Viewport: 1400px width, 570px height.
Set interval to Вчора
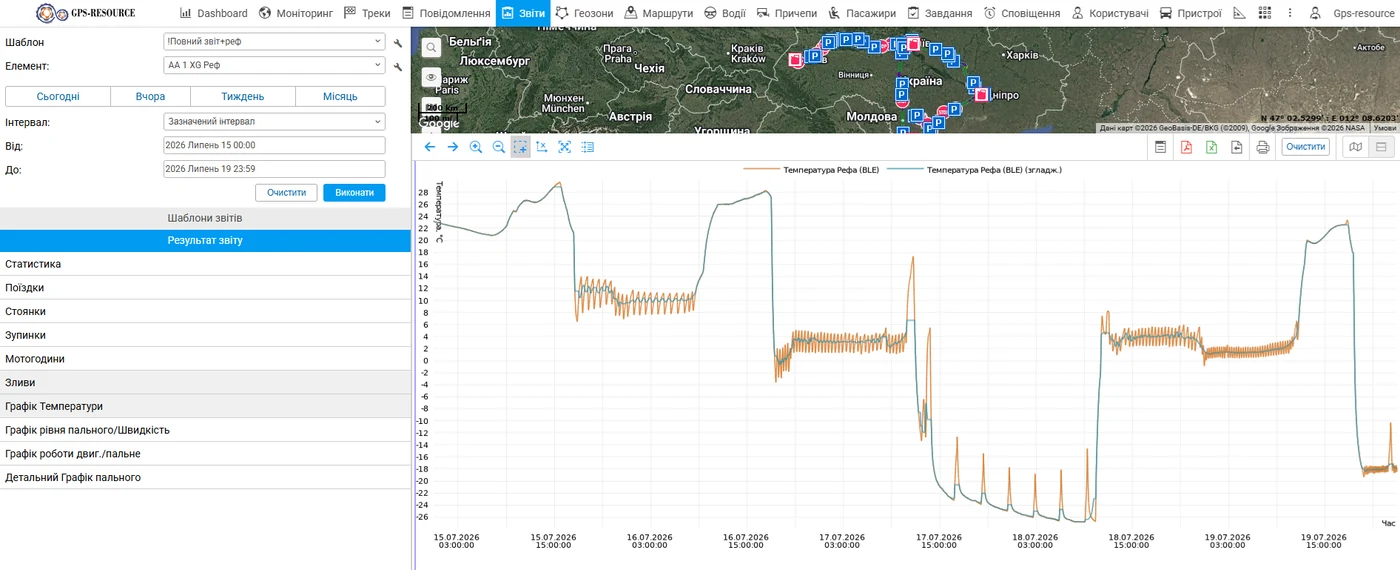[x=151, y=97]
